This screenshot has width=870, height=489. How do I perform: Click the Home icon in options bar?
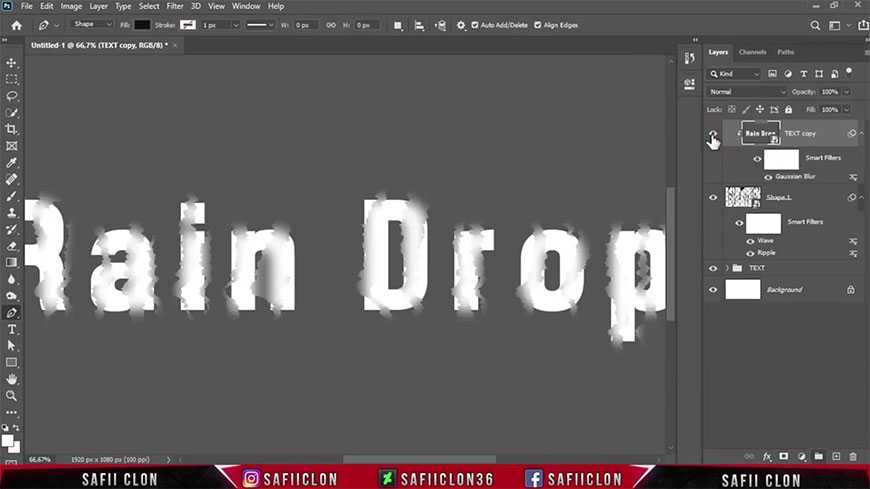tap(16, 24)
